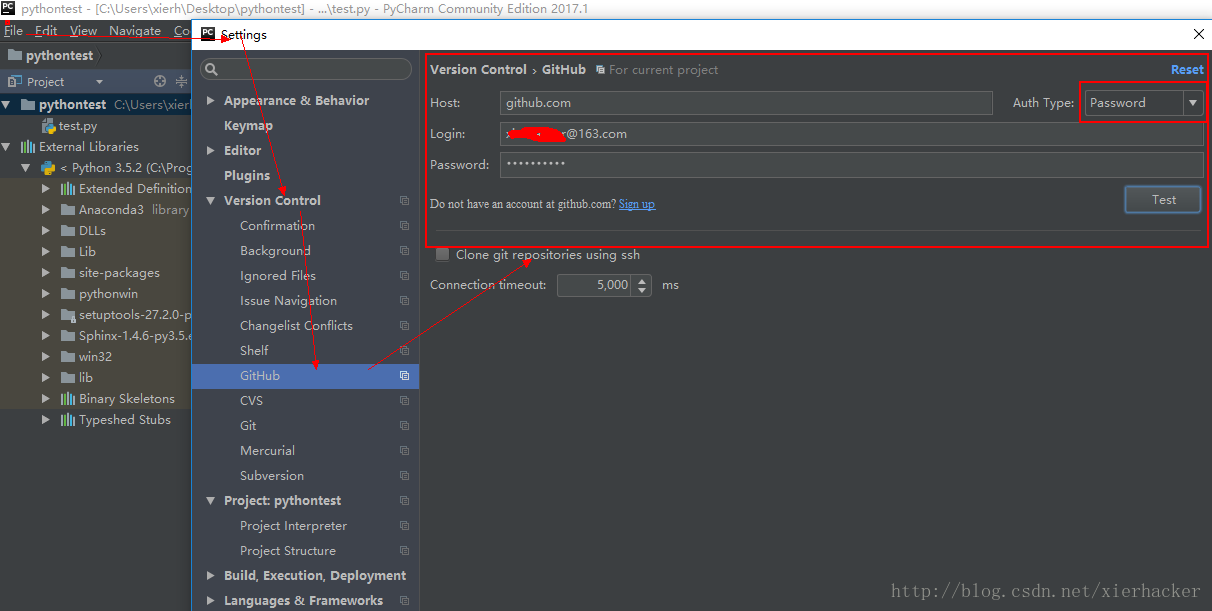Collapse the Project: pythontest section
Screen dimensions: 1212x611
point(210,501)
